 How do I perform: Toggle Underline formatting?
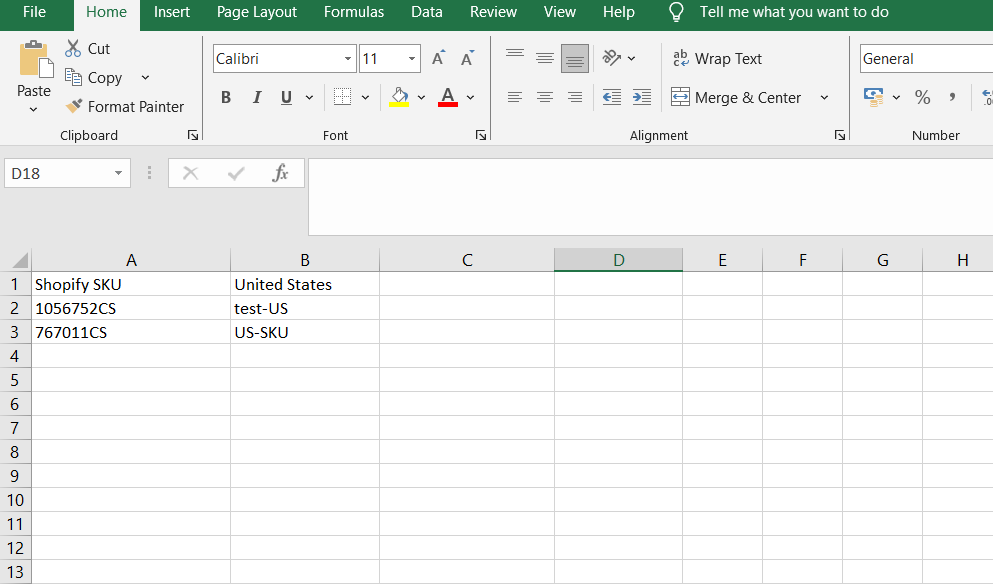click(286, 97)
